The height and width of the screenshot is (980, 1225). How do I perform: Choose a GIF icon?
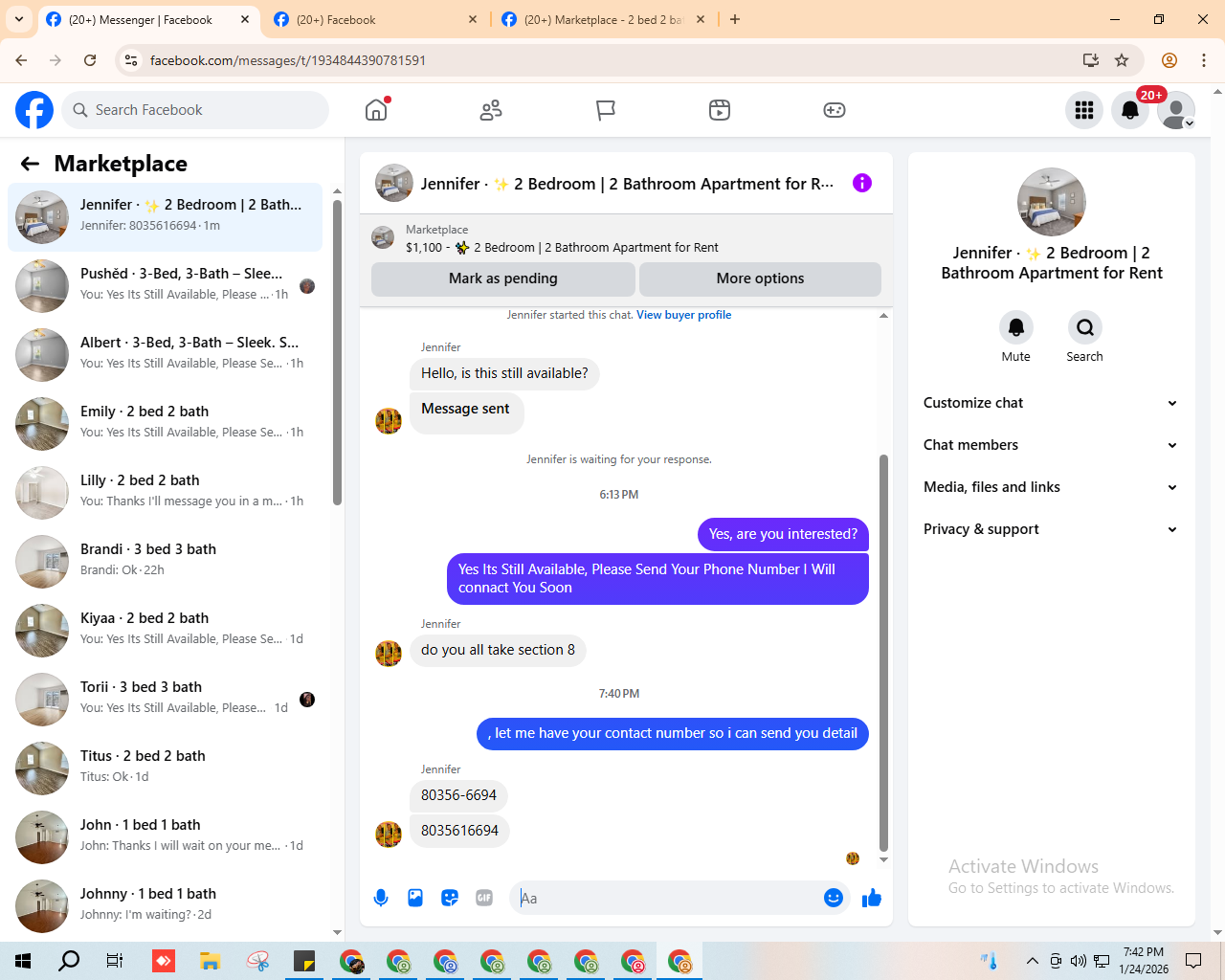(x=484, y=898)
